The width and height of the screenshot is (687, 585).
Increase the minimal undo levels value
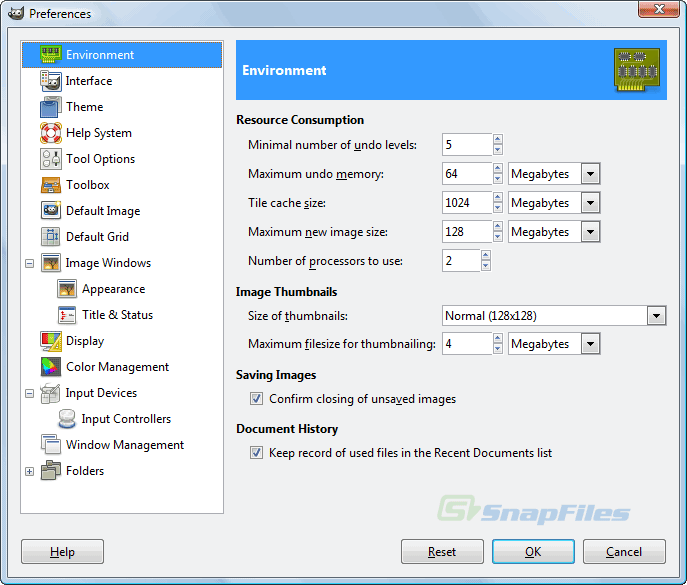[498, 140]
